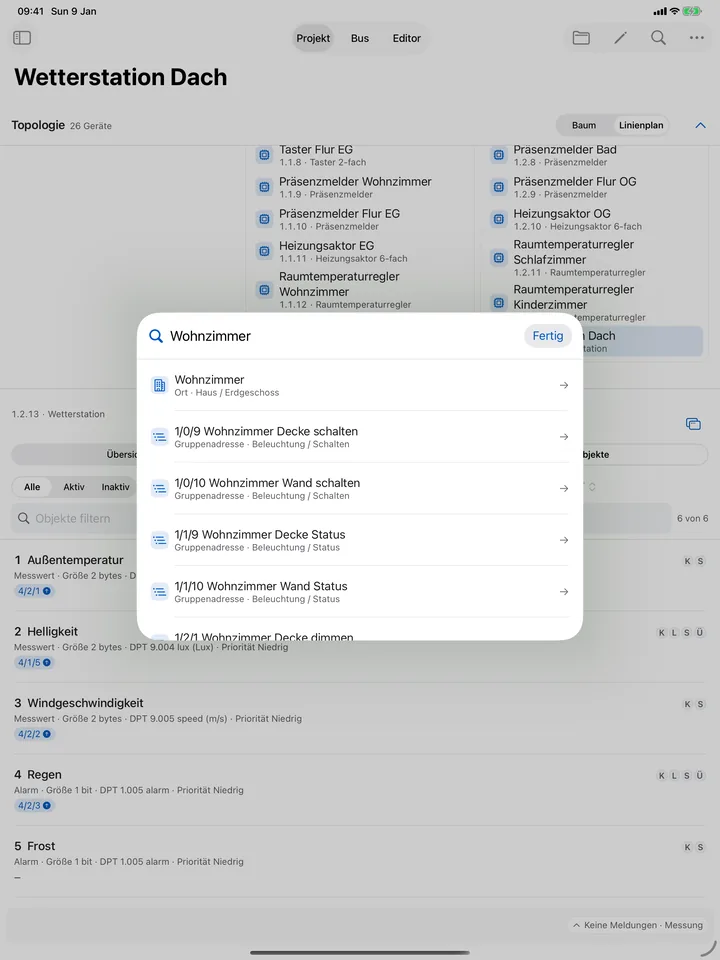Viewport: 720px width, 960px height.
Task: Check Wi-Fi icon in status bar
Action: (674, 11)
